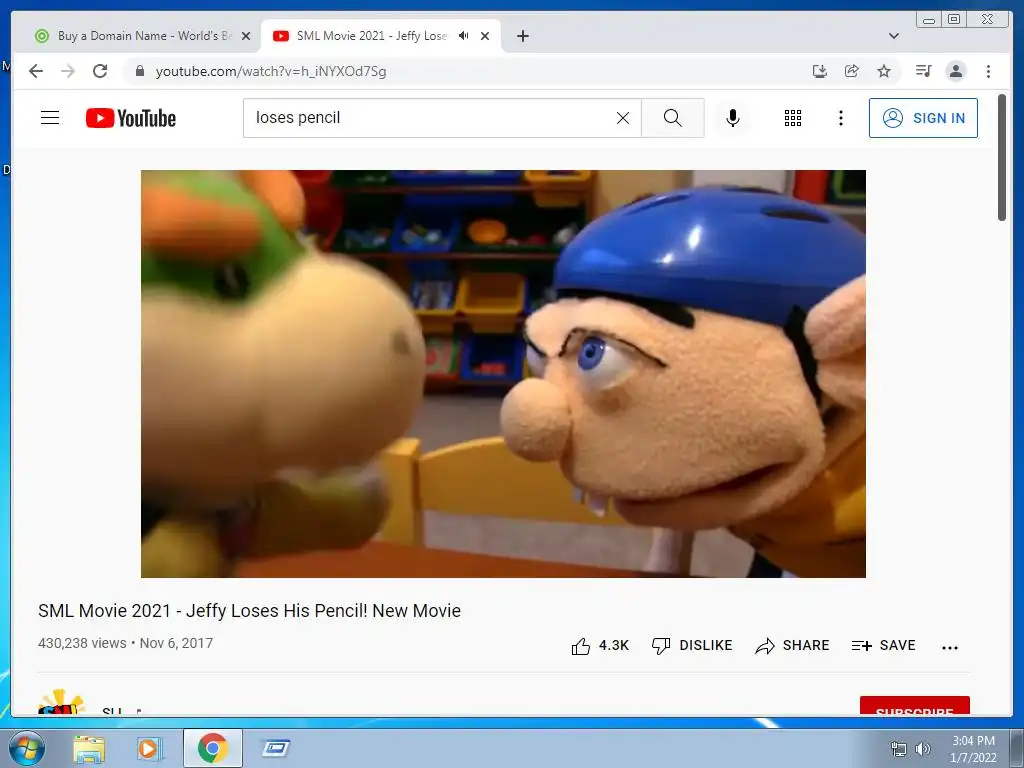
Task: Open the YouTube guide hamburger menu
Action: (50, 118)
